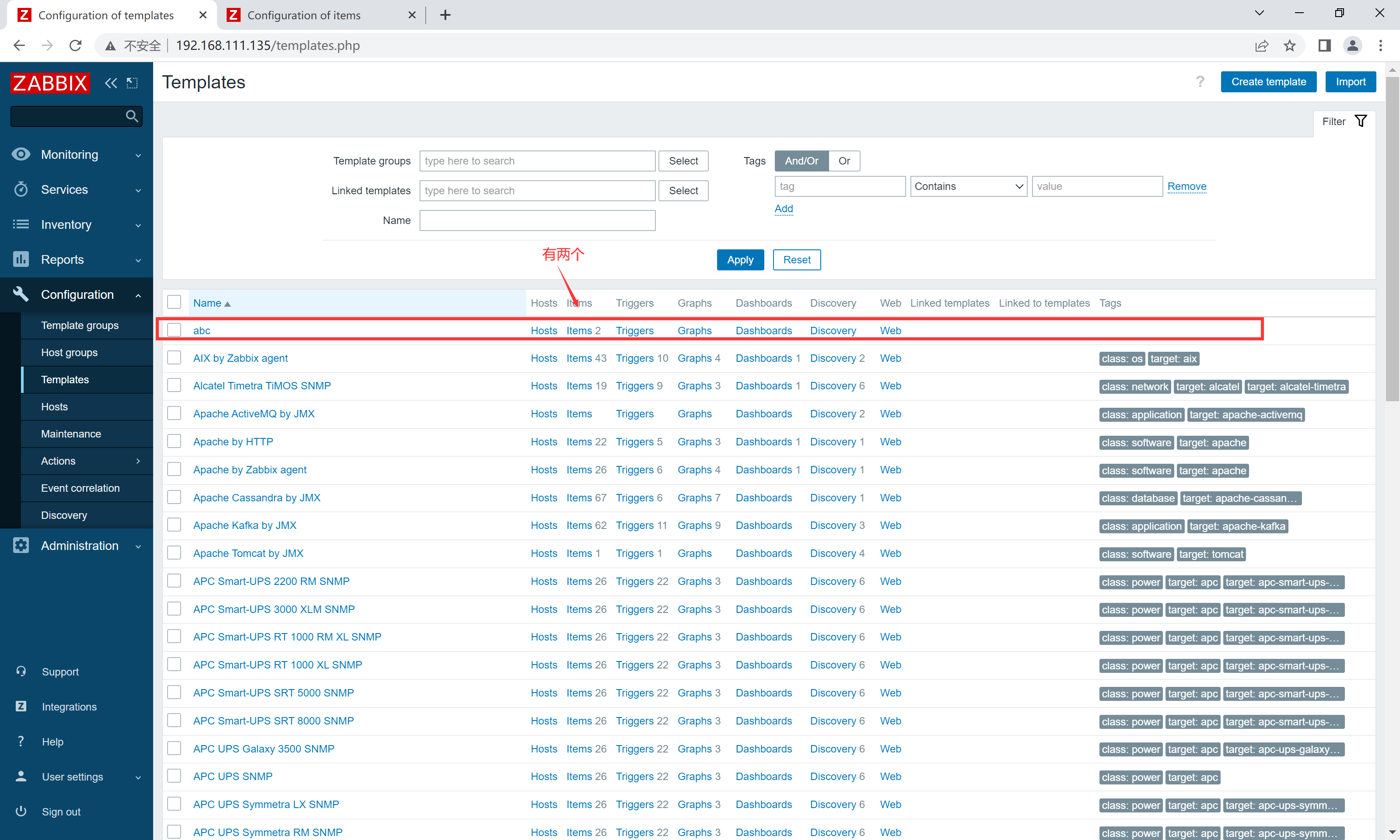Screen dimensions: 1400x840
Task: Expand the Reports menu section
Action: (x=138, y=260)
